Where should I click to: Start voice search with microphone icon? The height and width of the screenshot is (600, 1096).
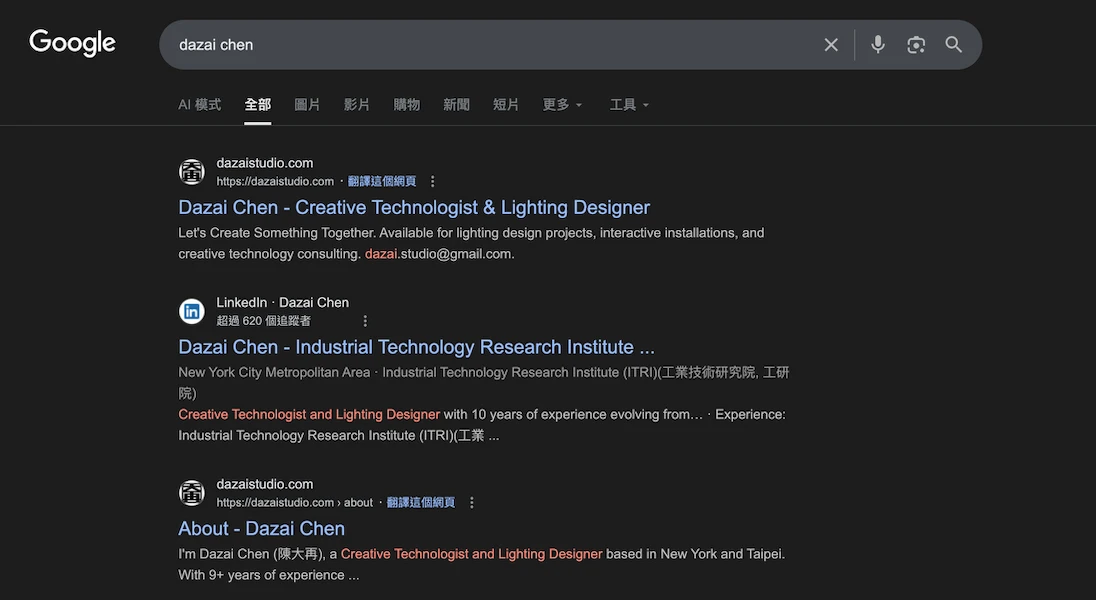[x=877, y=45]
